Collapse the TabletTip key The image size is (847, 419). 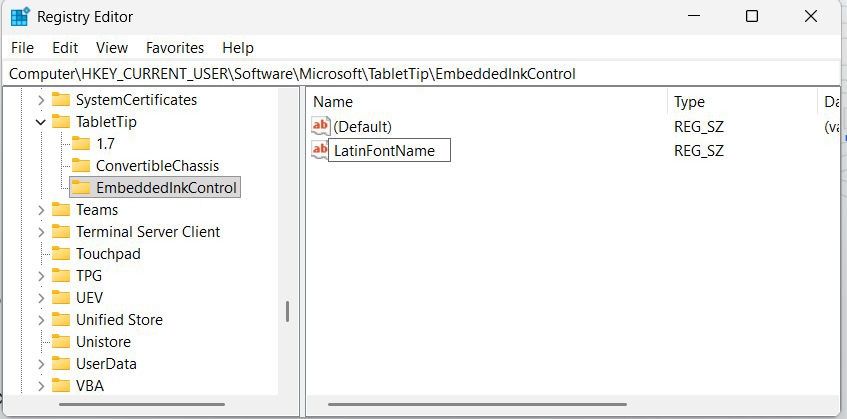41,122
